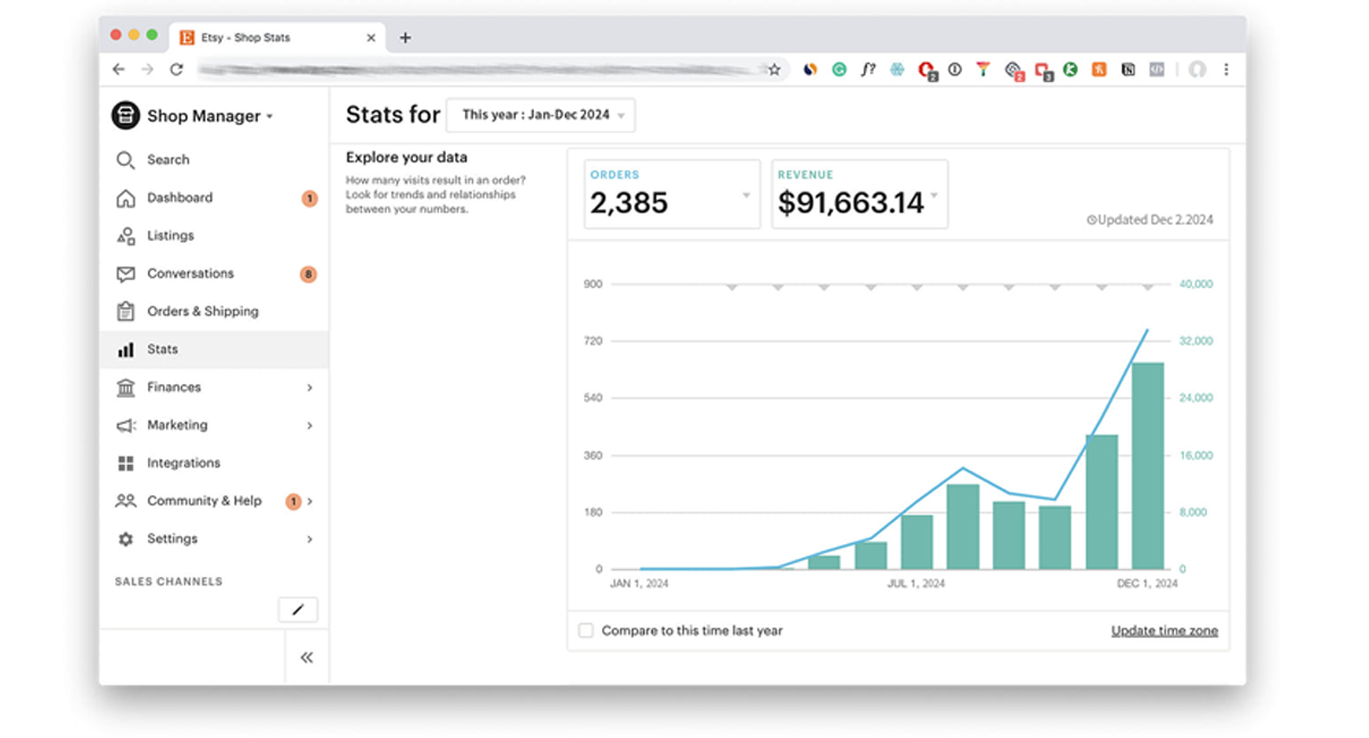
Task: Click the Finances bank icon
Action: 125,387
